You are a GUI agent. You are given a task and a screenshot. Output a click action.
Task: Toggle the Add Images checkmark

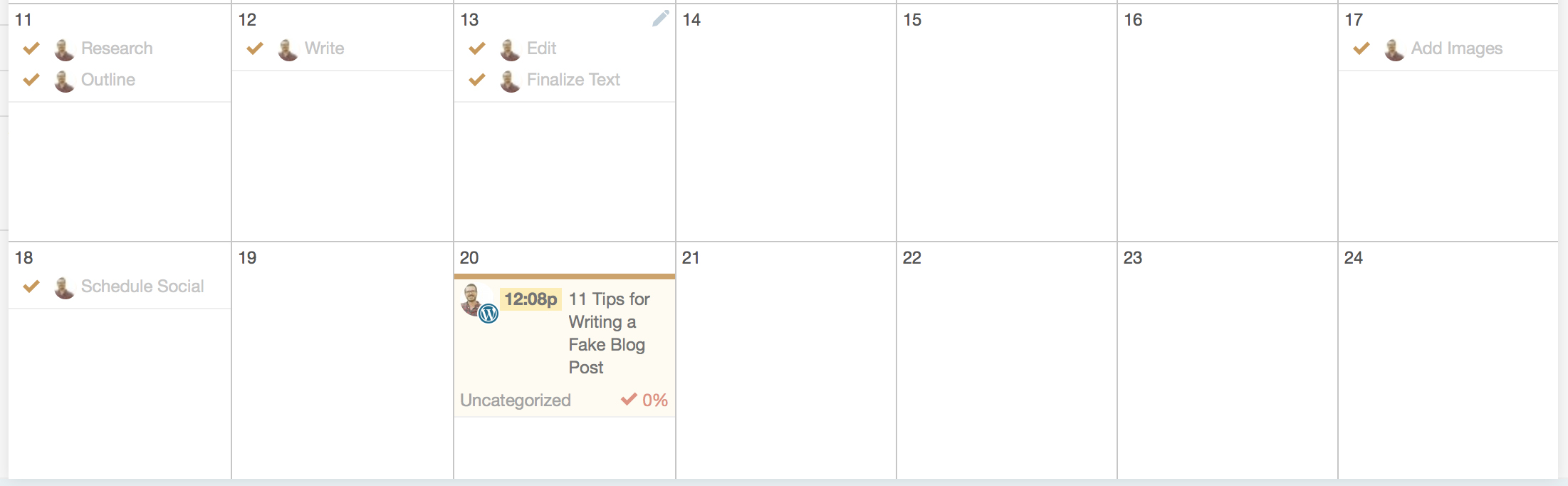click(x=1361, y=48)
